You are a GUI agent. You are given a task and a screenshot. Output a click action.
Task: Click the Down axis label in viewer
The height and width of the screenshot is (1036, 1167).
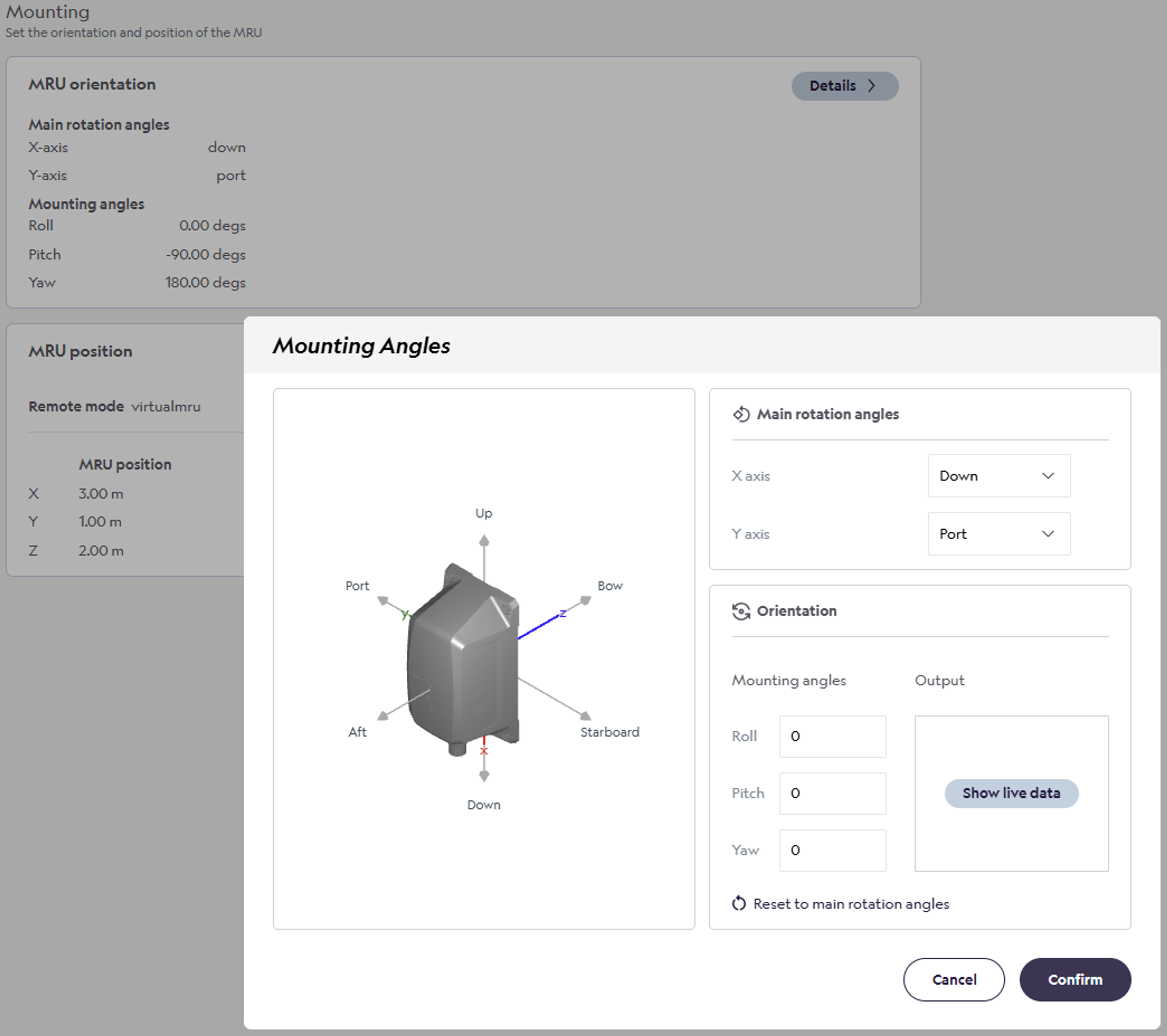point(484,805)
